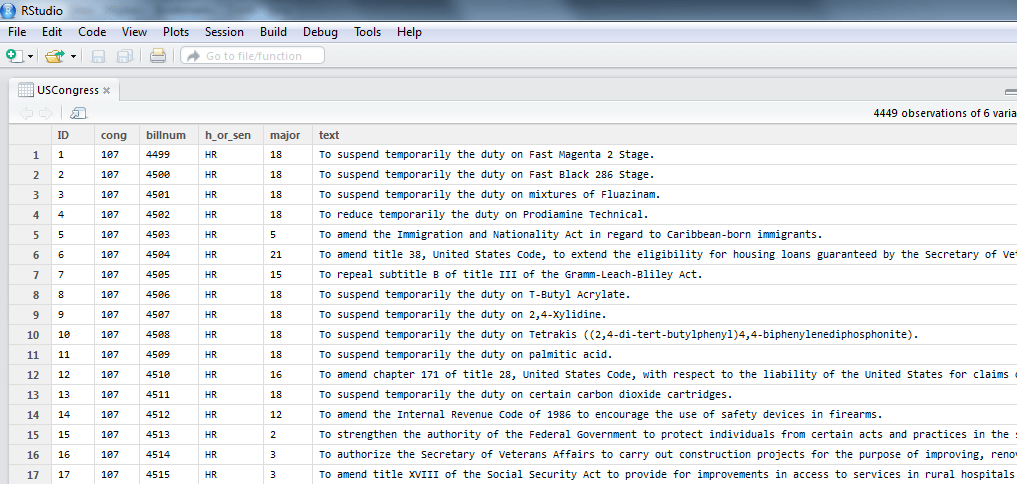Viewport: 1017px width, 484px height.
Task: Open the Plots menu
Action: point(176,32)
